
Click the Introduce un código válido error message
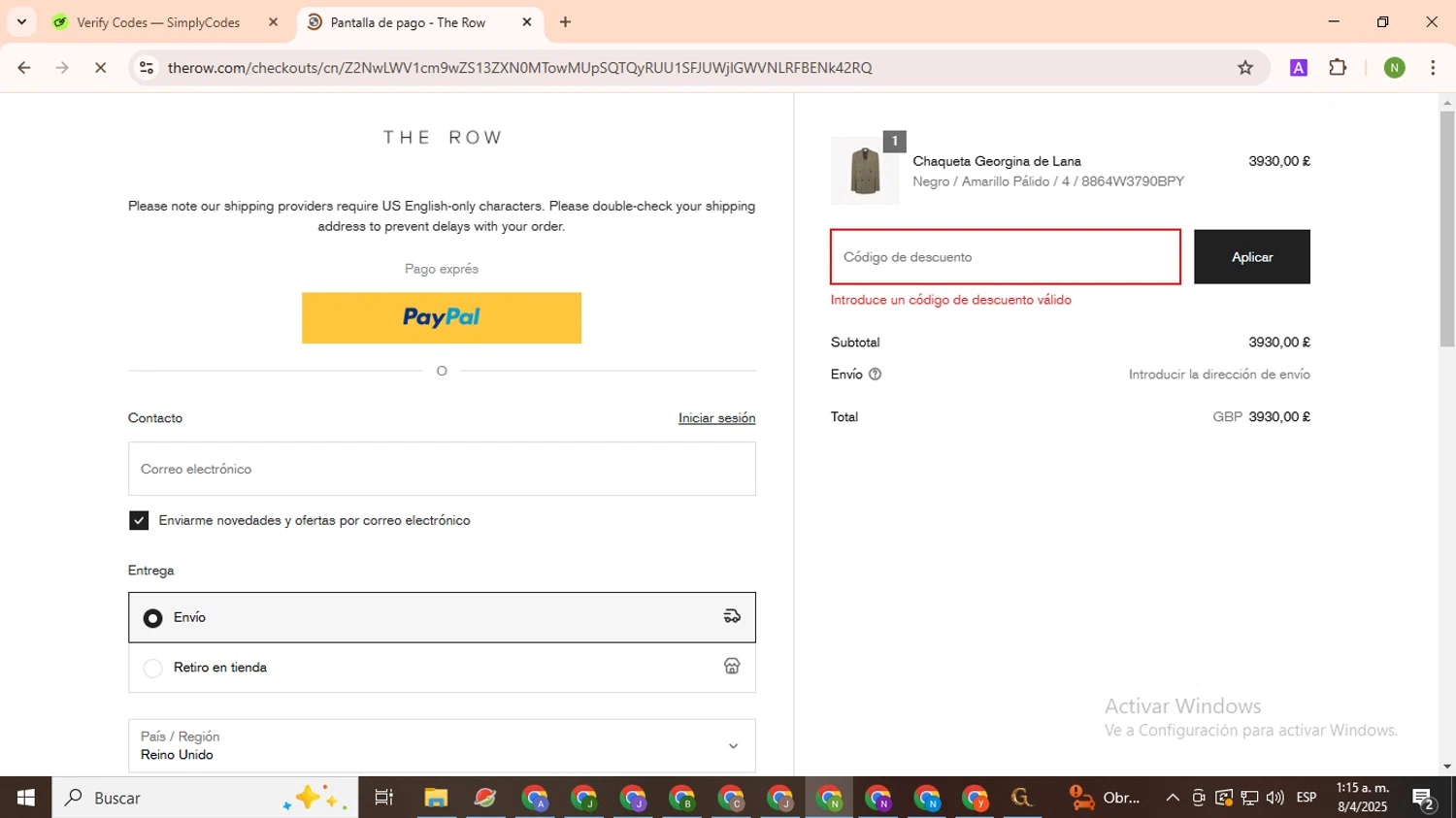pyautogui.click(x=951, y=300)
